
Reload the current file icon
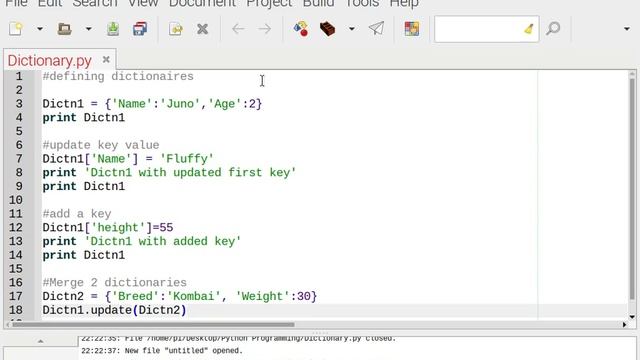(x=176, y=29)
